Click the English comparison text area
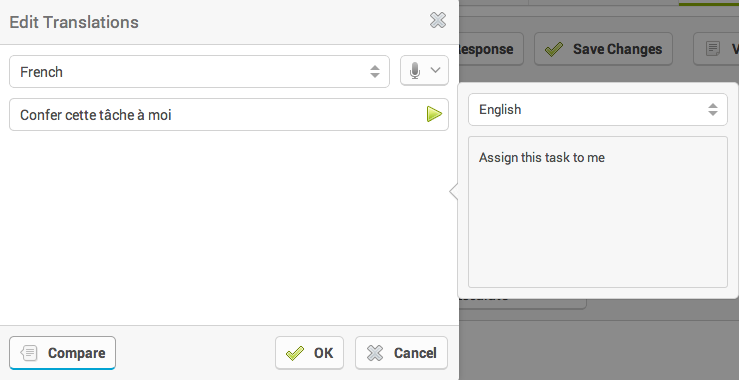This screenshot has width=739, height=380. (598, 212)
